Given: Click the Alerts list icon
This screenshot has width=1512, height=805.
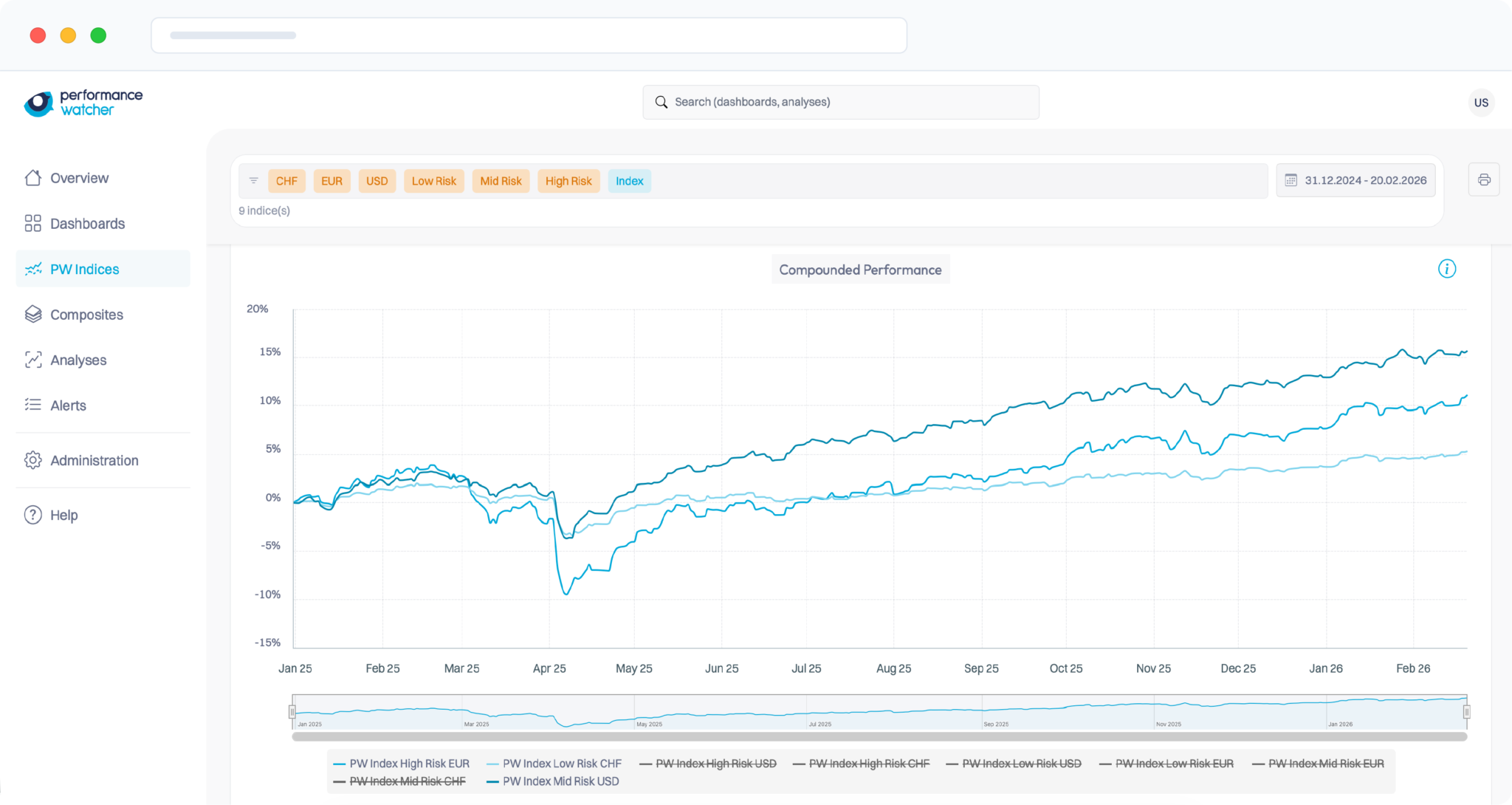Looking at the screenshot, I should 32,405.
